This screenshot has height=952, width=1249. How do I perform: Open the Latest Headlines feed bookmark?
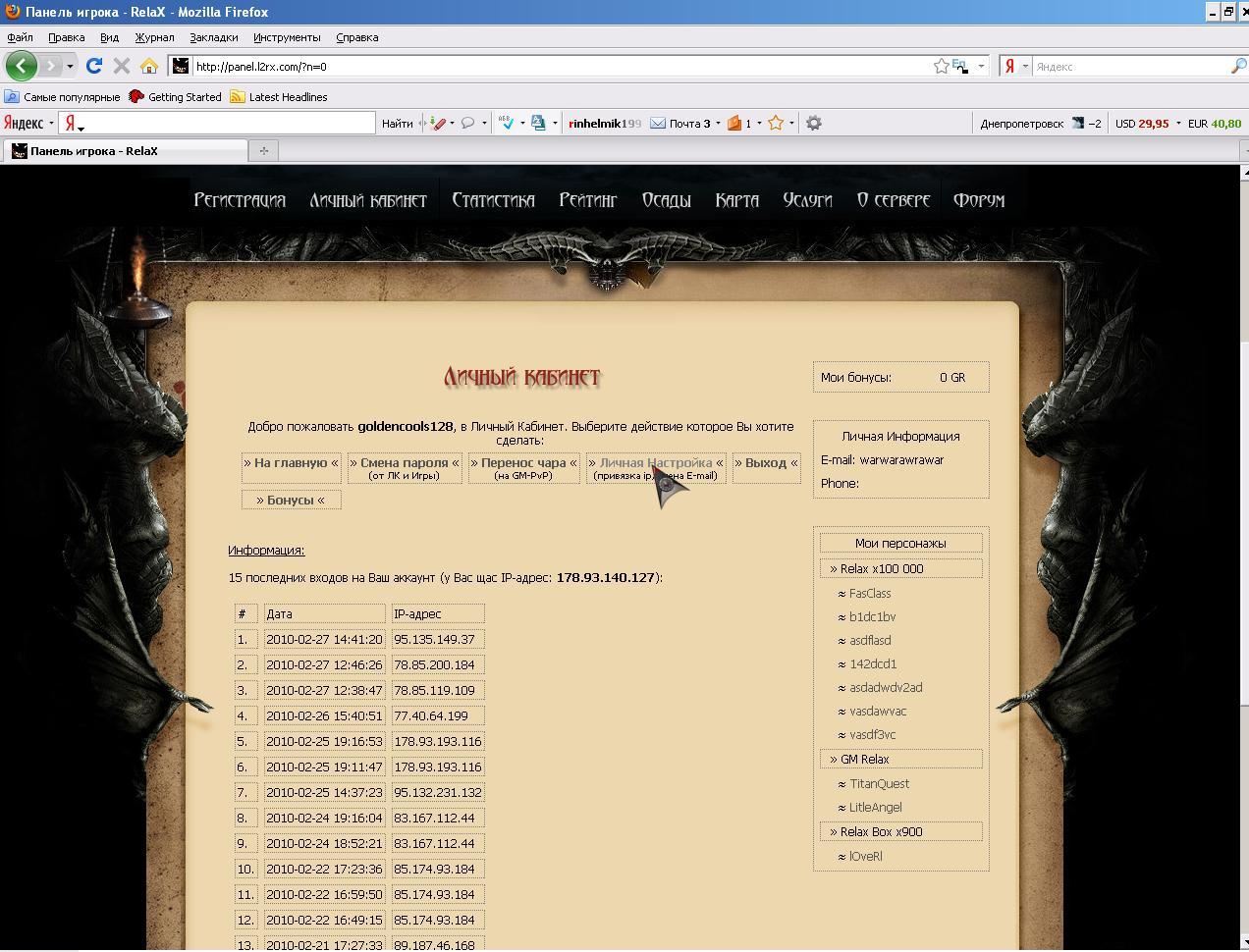[279, 96]
